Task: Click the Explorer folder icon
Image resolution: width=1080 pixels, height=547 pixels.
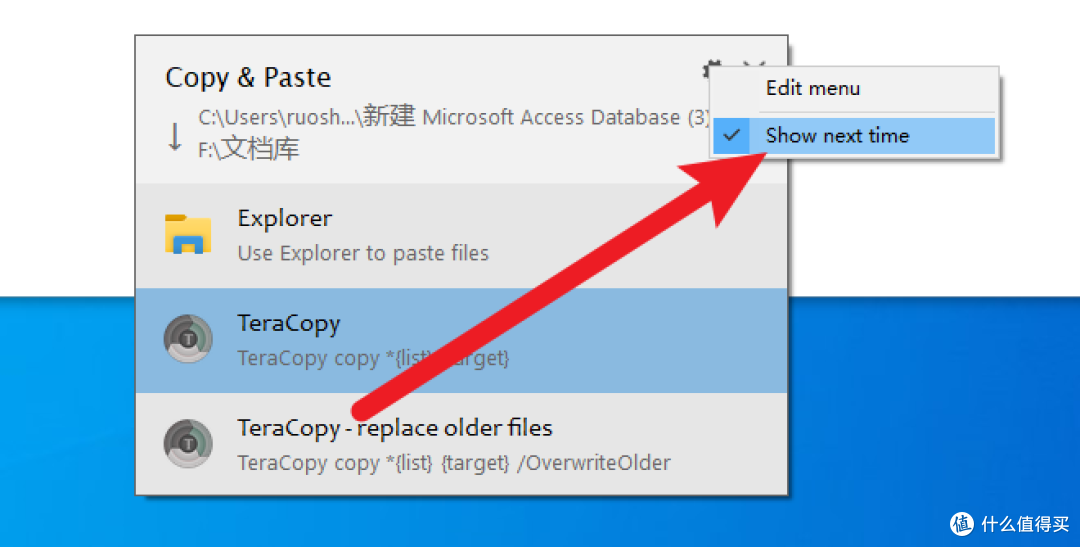Action: (x=188, y=234)
